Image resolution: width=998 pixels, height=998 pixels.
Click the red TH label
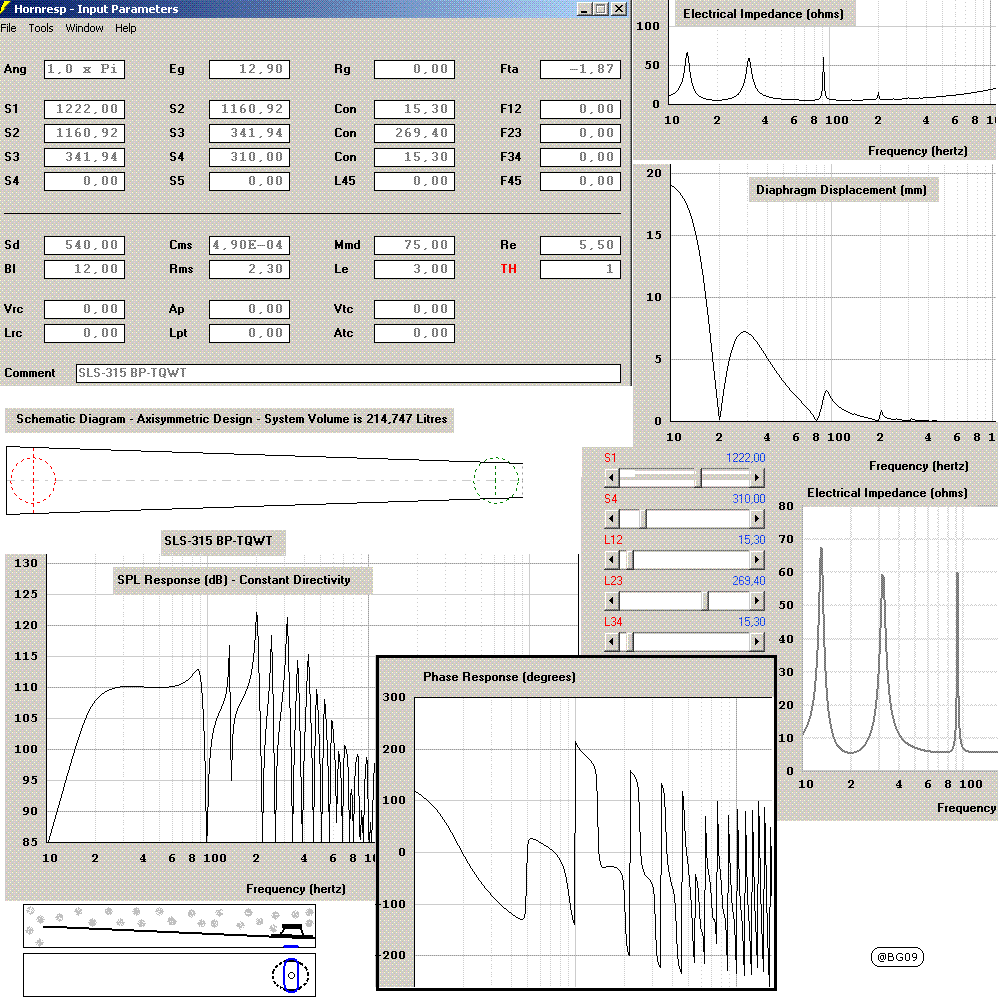(509, 269)
